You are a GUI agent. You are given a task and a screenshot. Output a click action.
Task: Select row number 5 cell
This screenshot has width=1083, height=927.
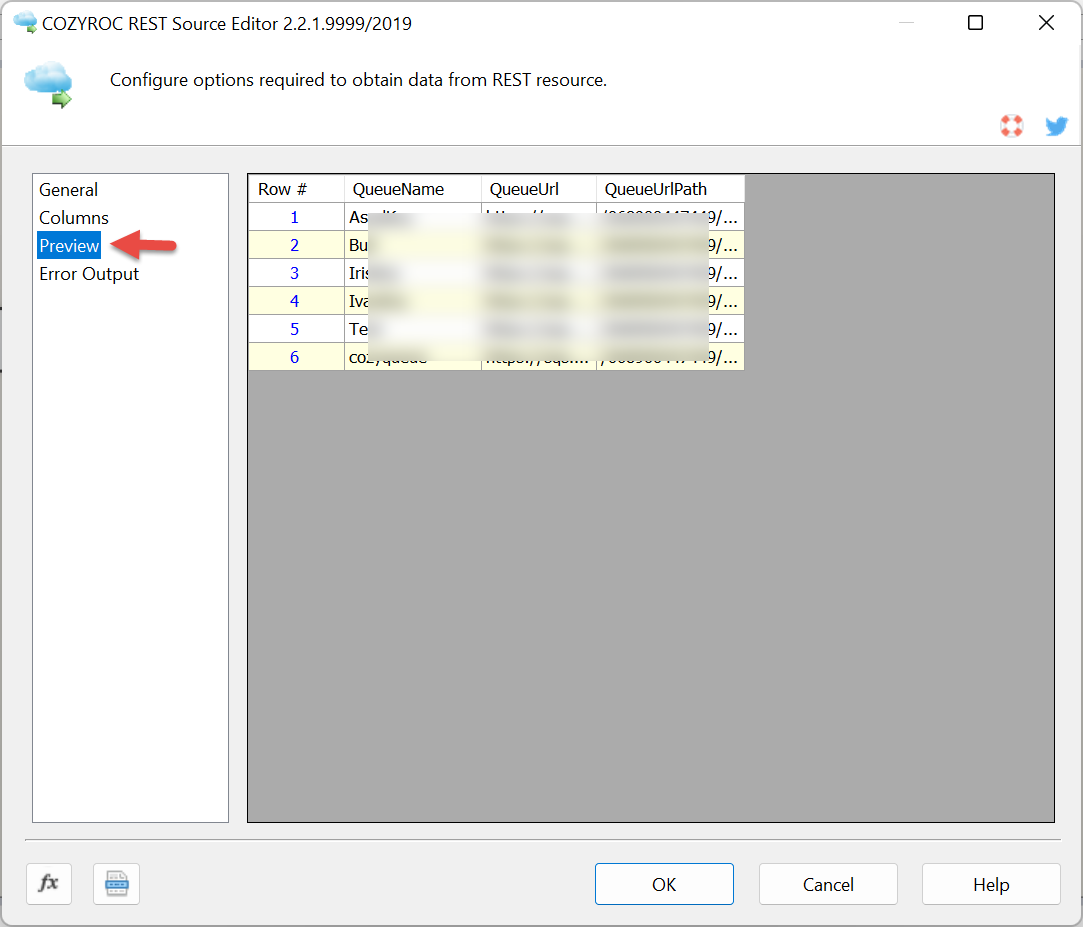point(296,329)
